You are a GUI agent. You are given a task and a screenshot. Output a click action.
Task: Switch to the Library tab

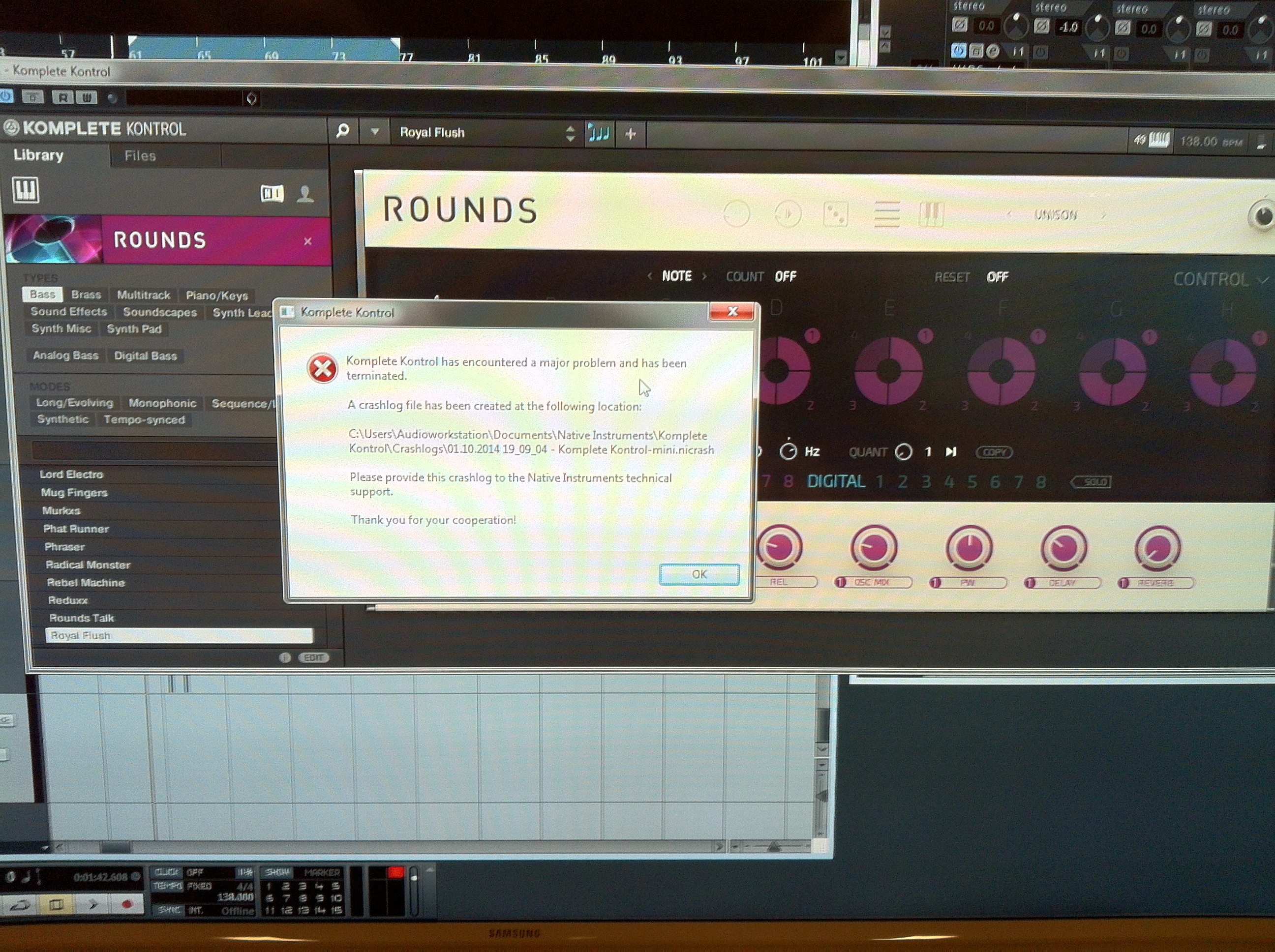click(39, 155)
